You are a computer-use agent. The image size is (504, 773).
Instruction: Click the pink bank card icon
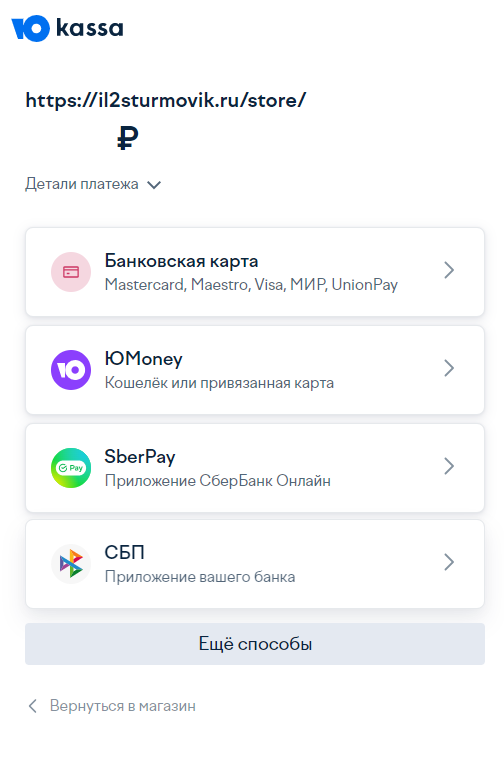[71, 272]
